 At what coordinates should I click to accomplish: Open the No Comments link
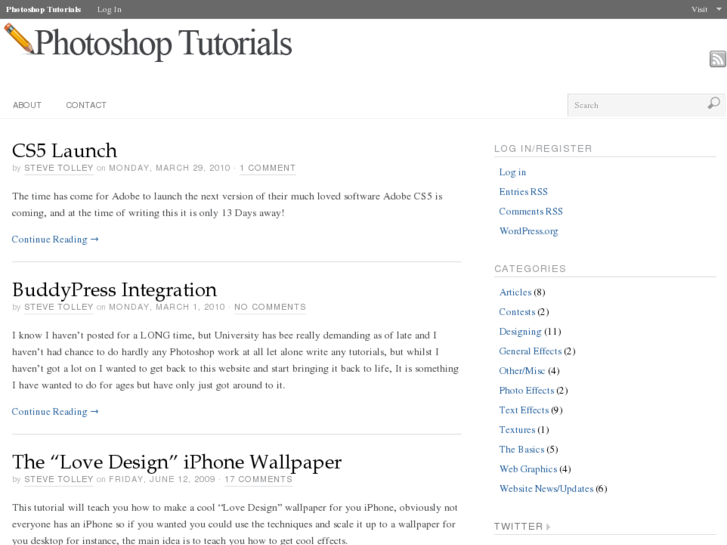[x=270, y=307]
